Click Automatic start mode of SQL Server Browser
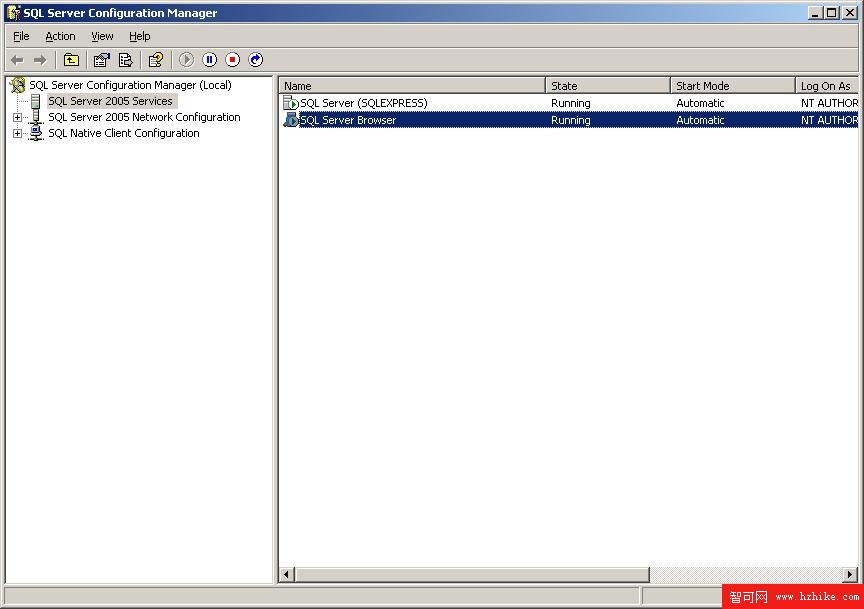Screen dimensions: 864x609 click(700, 120)
